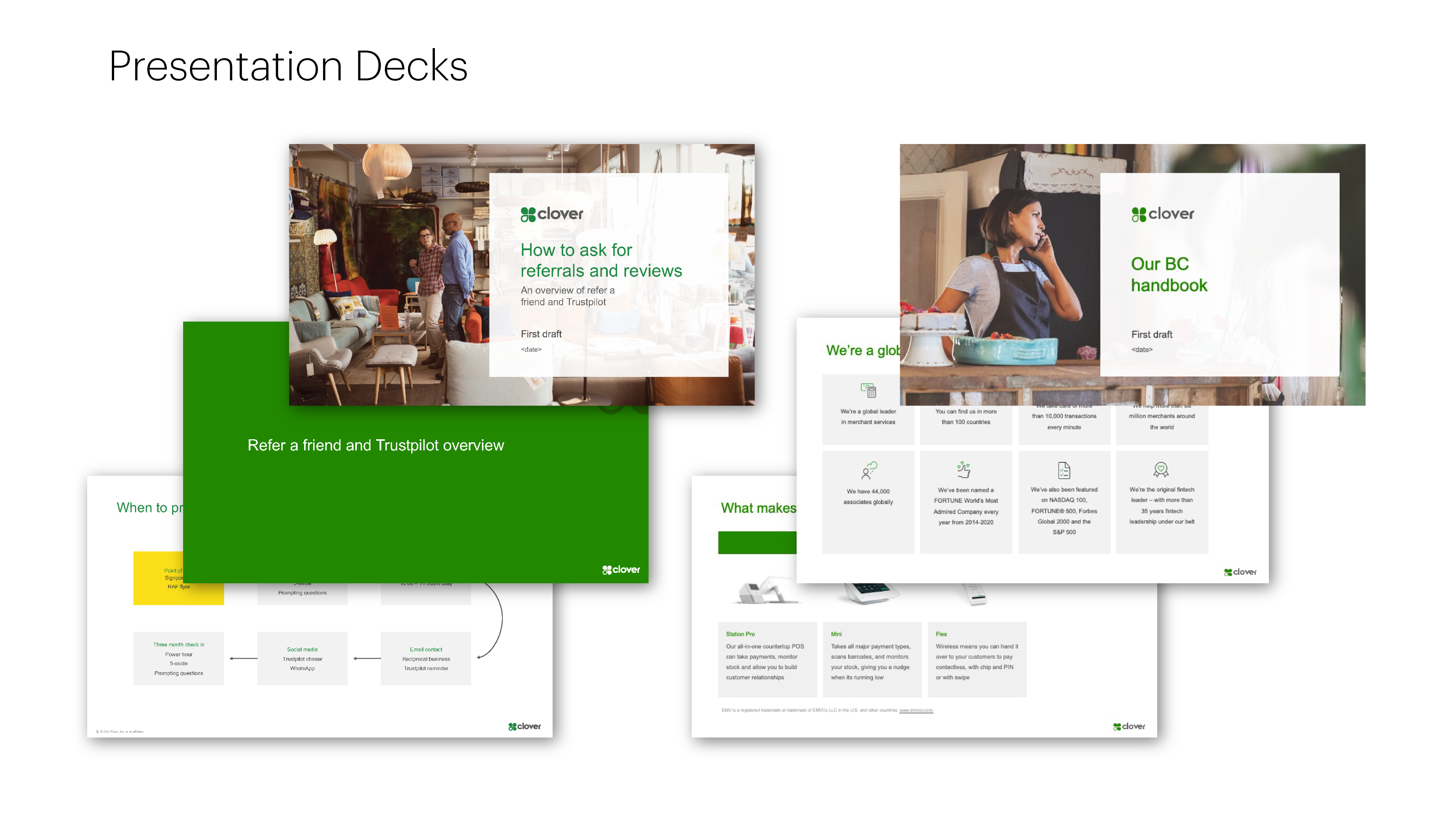Select the Station Pro device image
Image resolution: width=1456 pixels, height=819 pixels.
[x=767, y=591]
